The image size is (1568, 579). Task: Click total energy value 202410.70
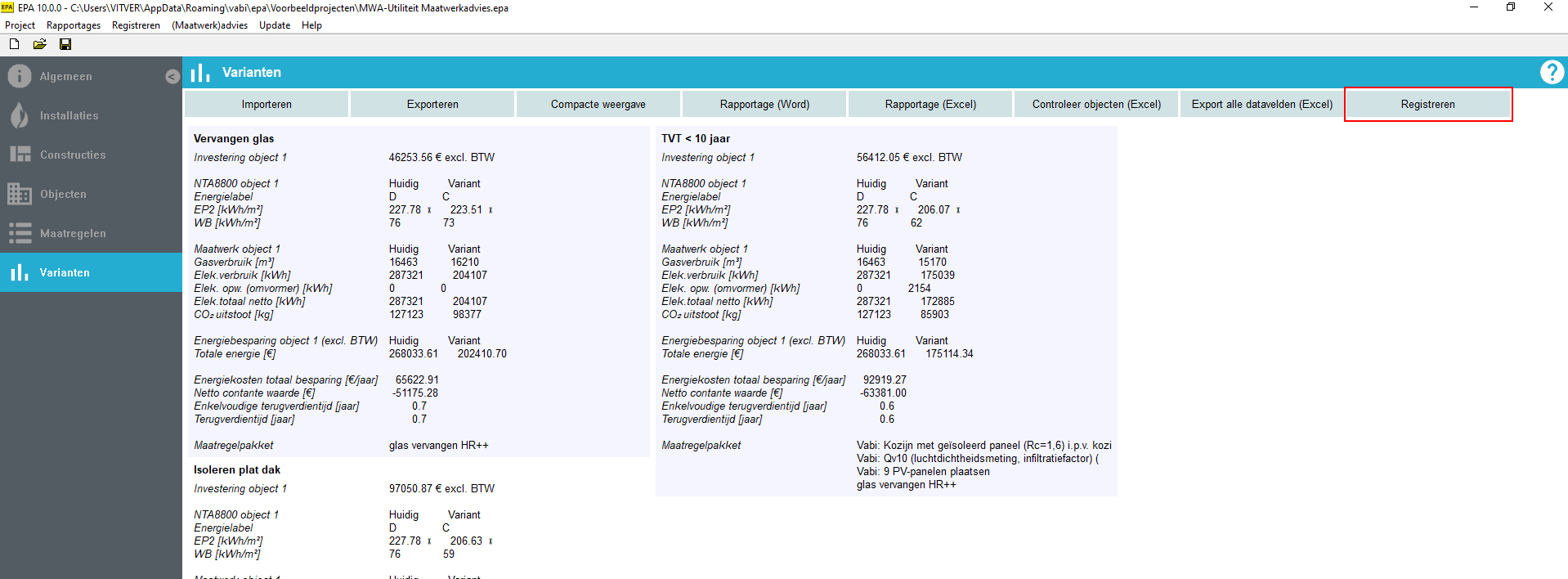point(482,353)
